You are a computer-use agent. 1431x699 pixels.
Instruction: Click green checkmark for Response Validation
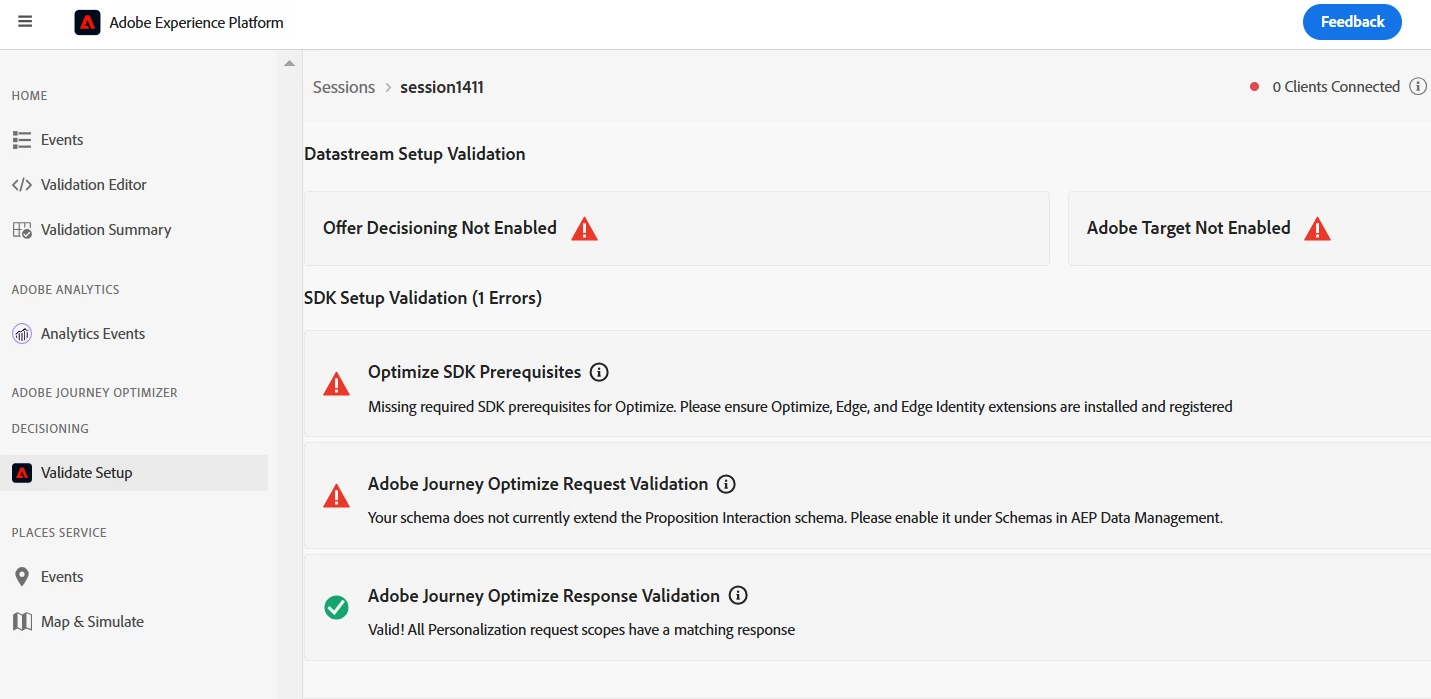[337, 607]
